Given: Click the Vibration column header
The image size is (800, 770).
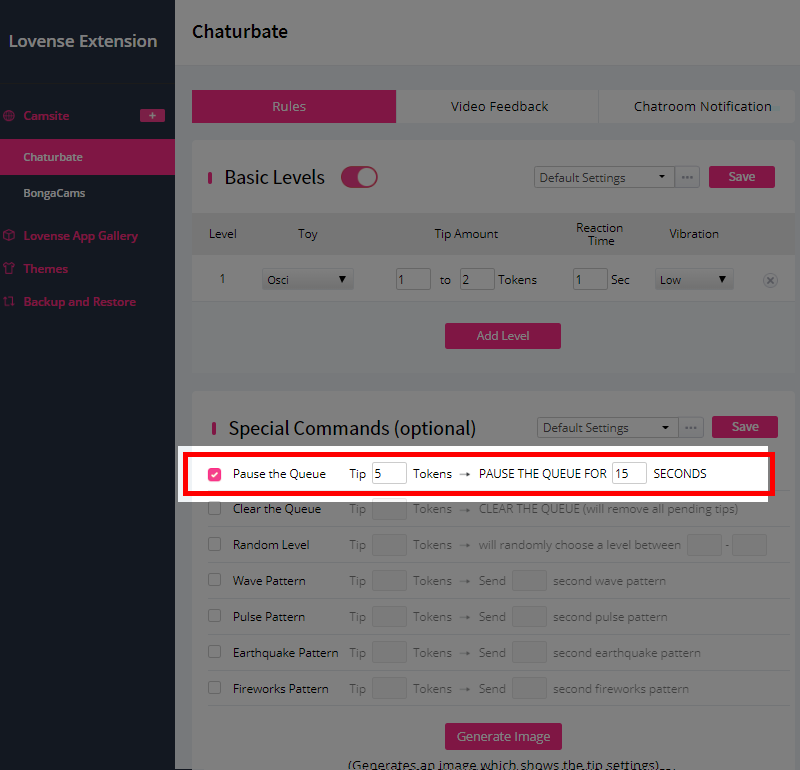Looking at the screenshot, I should [x=694, y=234].
